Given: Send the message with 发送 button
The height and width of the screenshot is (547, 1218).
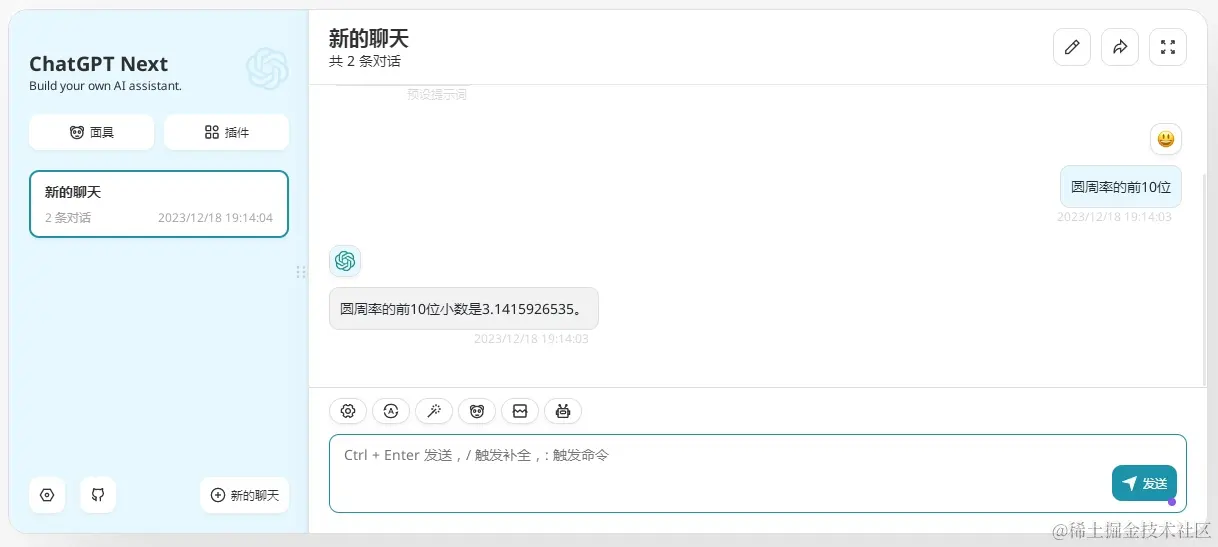Looking at the screenshot, I should pyautogui.click(x=1144, y=483).
